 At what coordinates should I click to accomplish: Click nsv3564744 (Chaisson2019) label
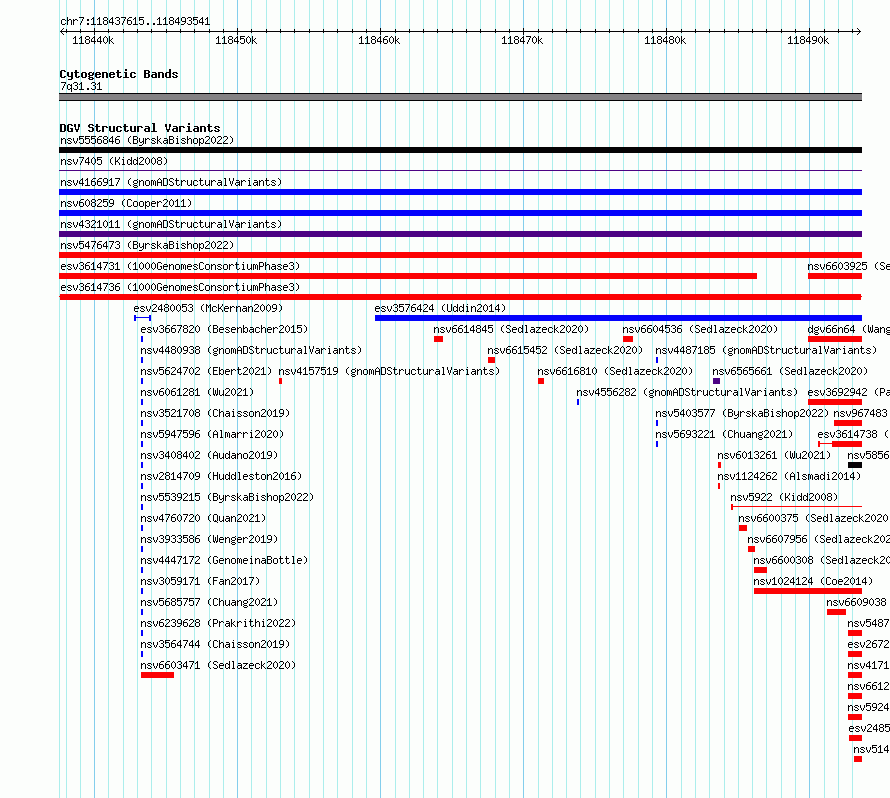point(215,644)
